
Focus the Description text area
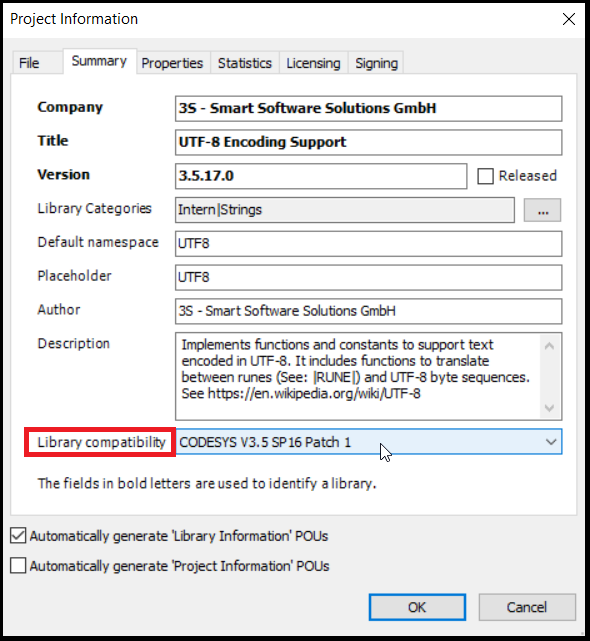point(358,376)
